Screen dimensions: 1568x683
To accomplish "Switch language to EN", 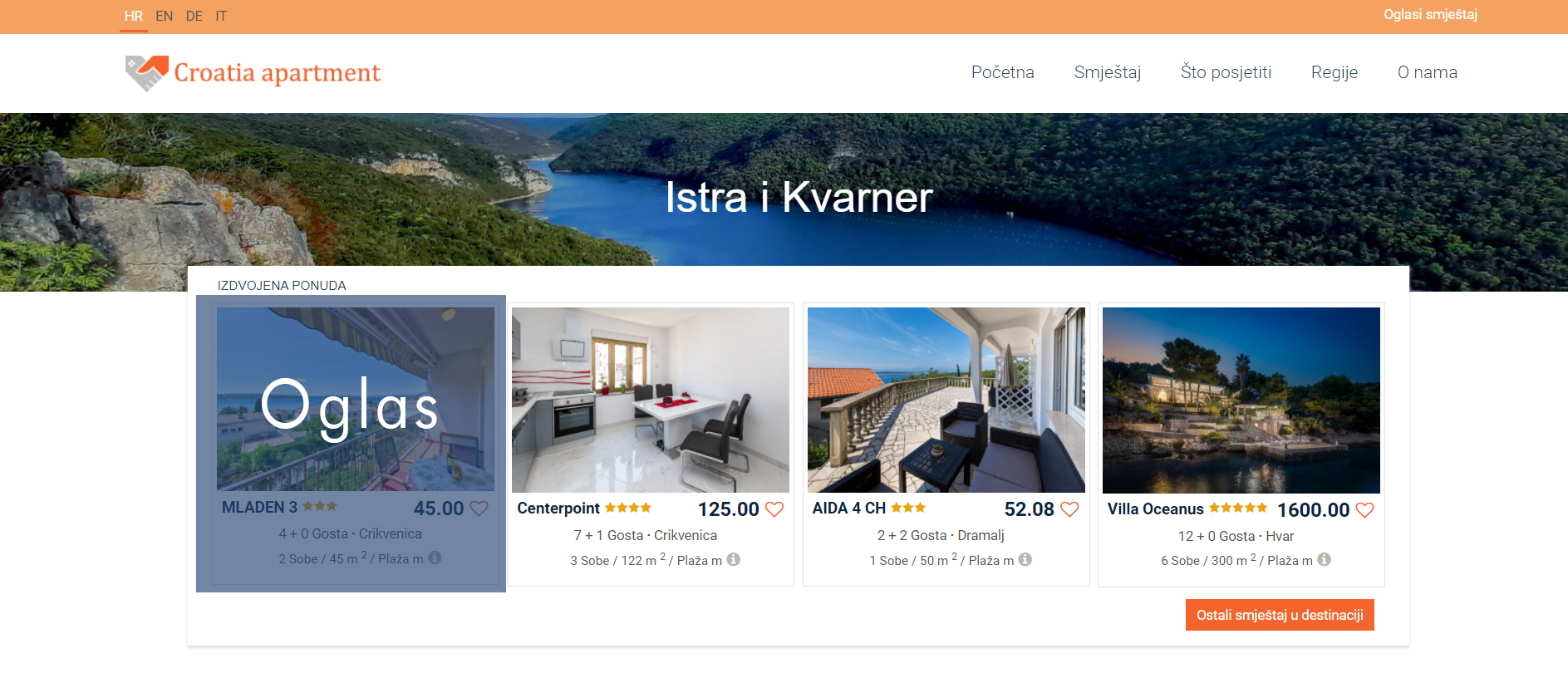I will 165,16.
